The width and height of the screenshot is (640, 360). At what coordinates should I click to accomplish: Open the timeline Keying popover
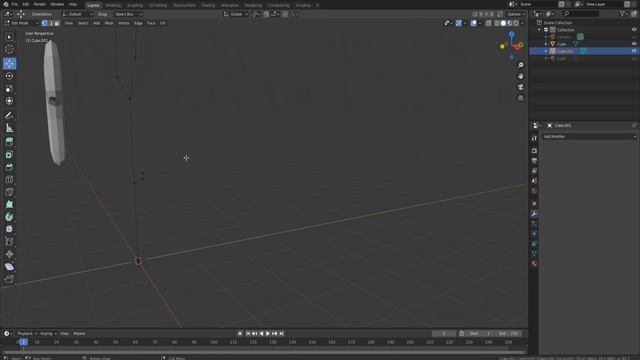click(x=48, y=333)
